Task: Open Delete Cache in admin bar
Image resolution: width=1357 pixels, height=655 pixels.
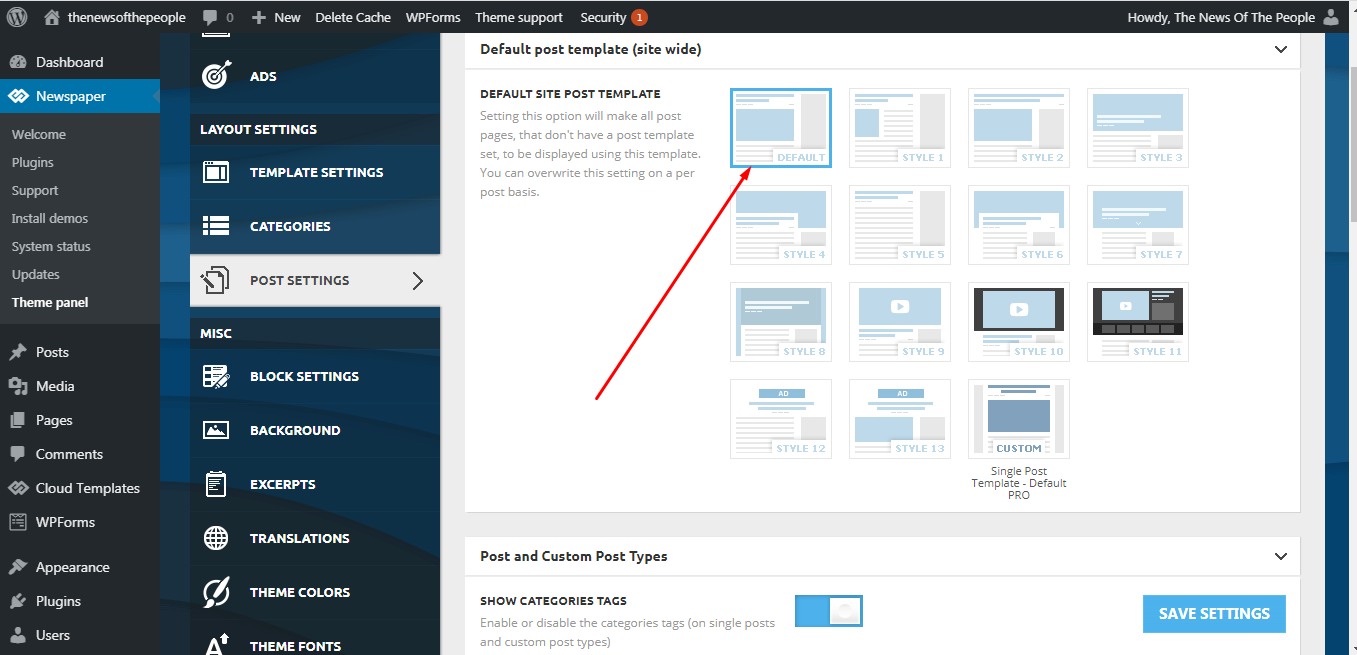Action: click(353, 17)
